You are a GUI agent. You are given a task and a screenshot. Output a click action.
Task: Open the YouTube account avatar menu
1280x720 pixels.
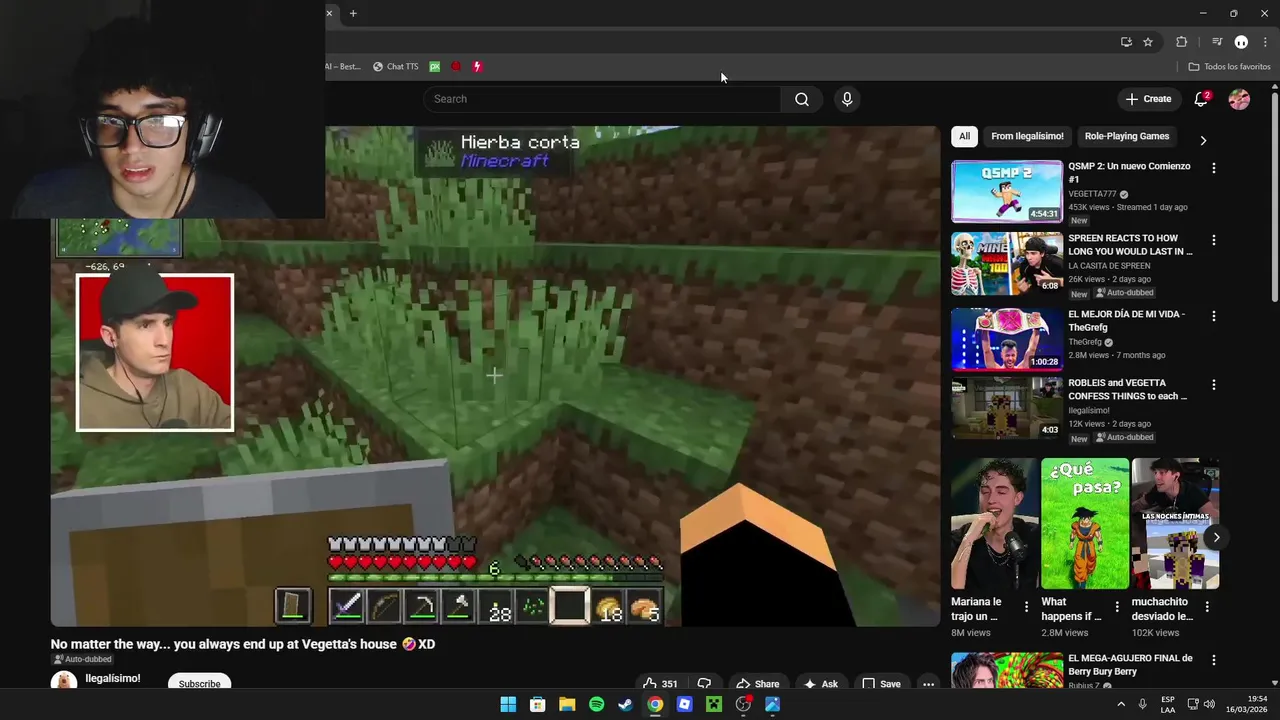(x=1239, y=99)
